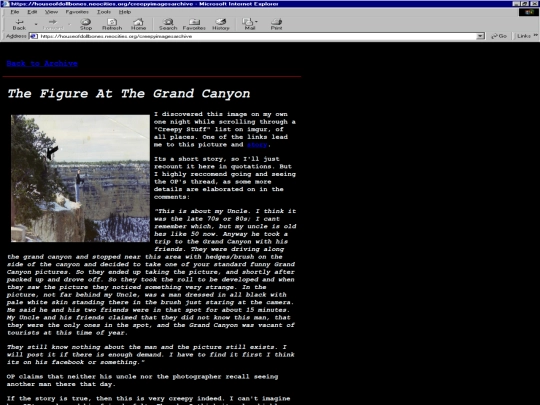This screenshot has height=405, width=540.
Task: Click the Windows throbber logo at top right
Action: [529, 12]
